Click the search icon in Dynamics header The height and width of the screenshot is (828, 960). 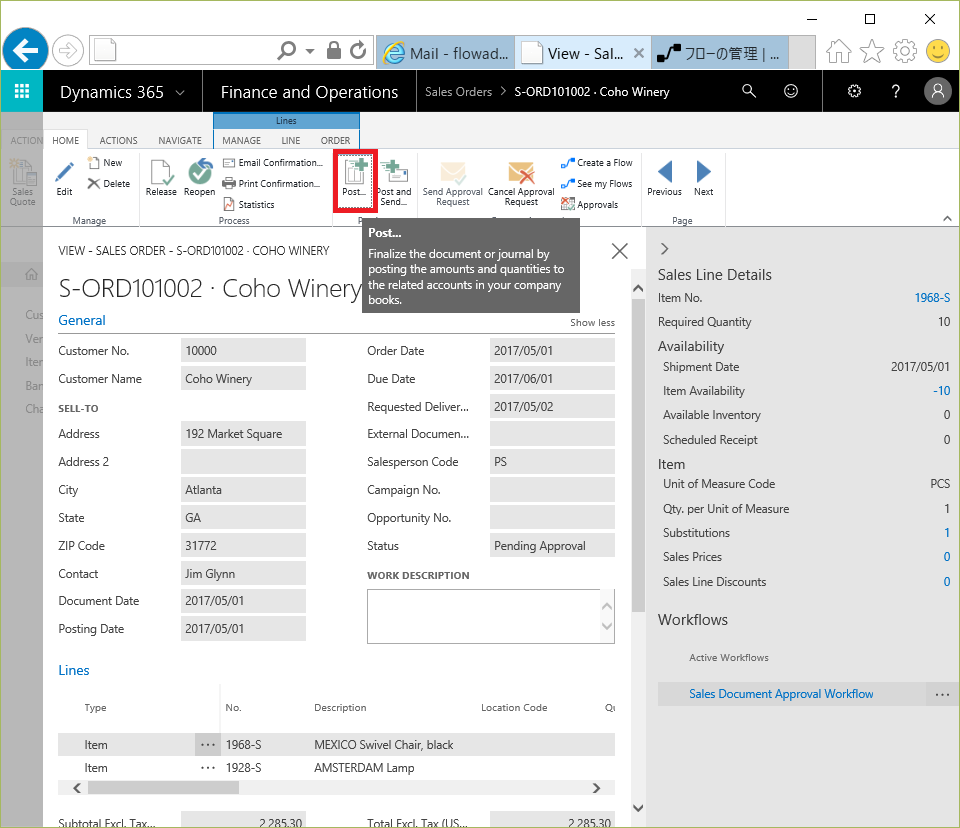point(749,91)
